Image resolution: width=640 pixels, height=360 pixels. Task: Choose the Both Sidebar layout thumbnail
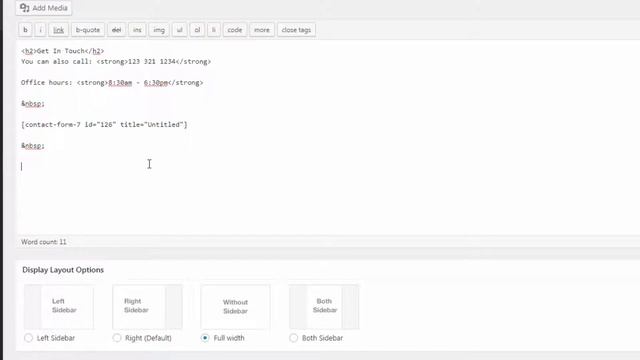pos(324,307)
